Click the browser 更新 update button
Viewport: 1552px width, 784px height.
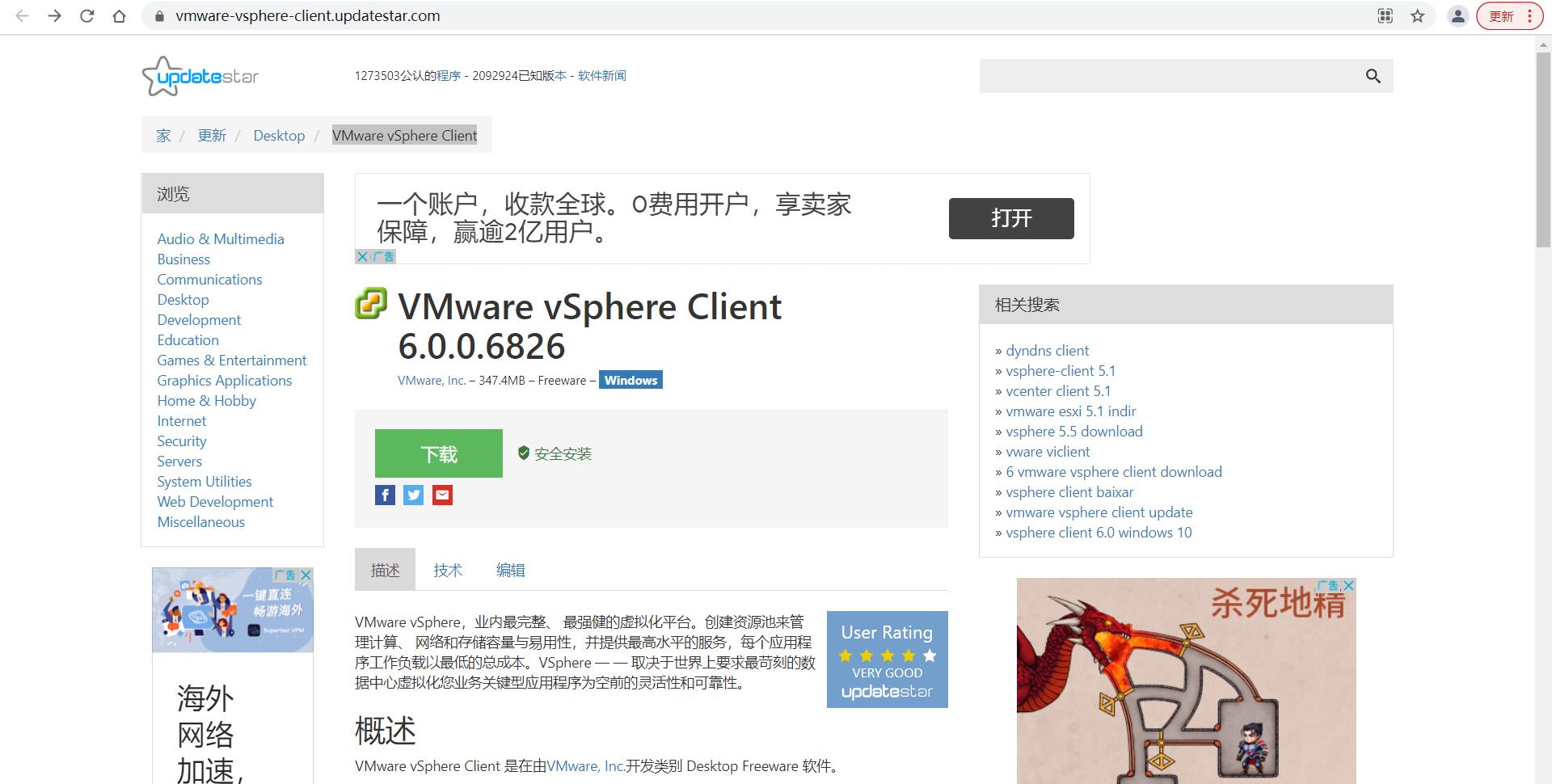(1509, 16)
